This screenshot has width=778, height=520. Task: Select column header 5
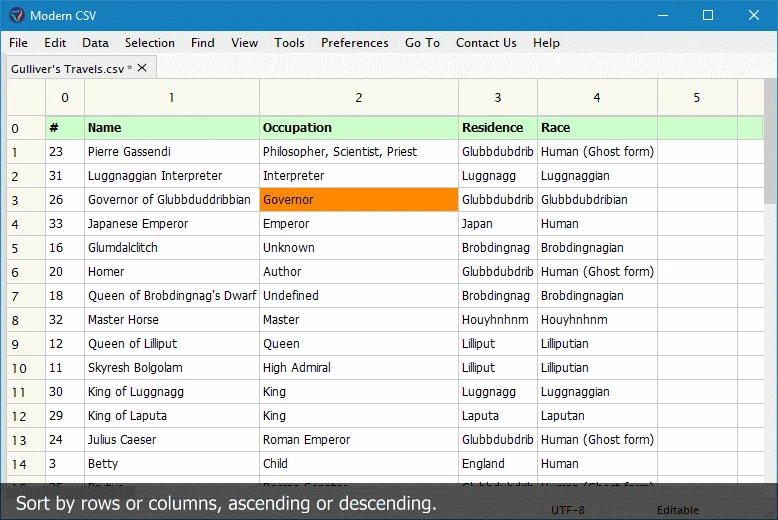(697, 97)
